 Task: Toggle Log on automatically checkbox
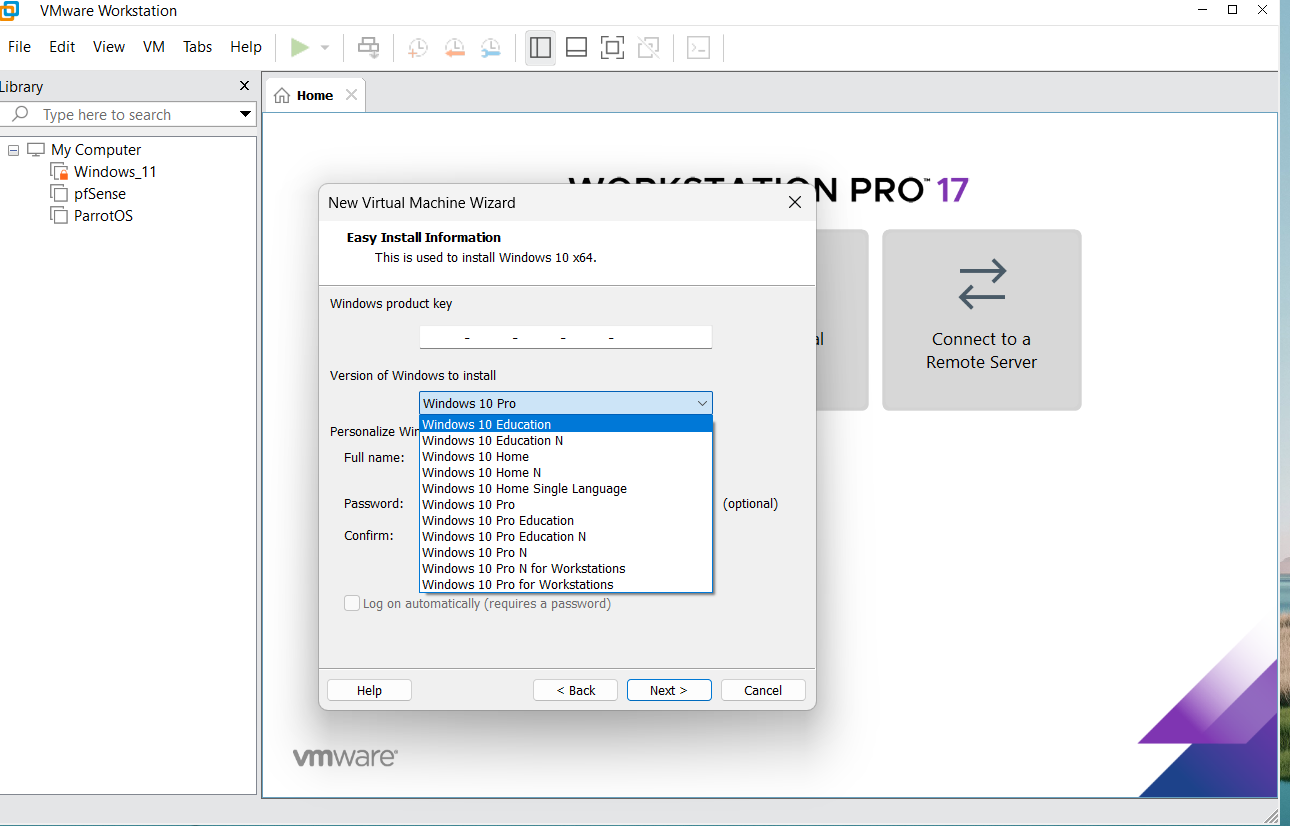[x=352, y=603]
